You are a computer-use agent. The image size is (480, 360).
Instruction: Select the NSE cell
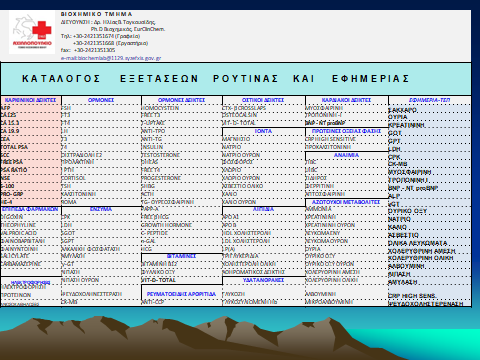point(5,178)
